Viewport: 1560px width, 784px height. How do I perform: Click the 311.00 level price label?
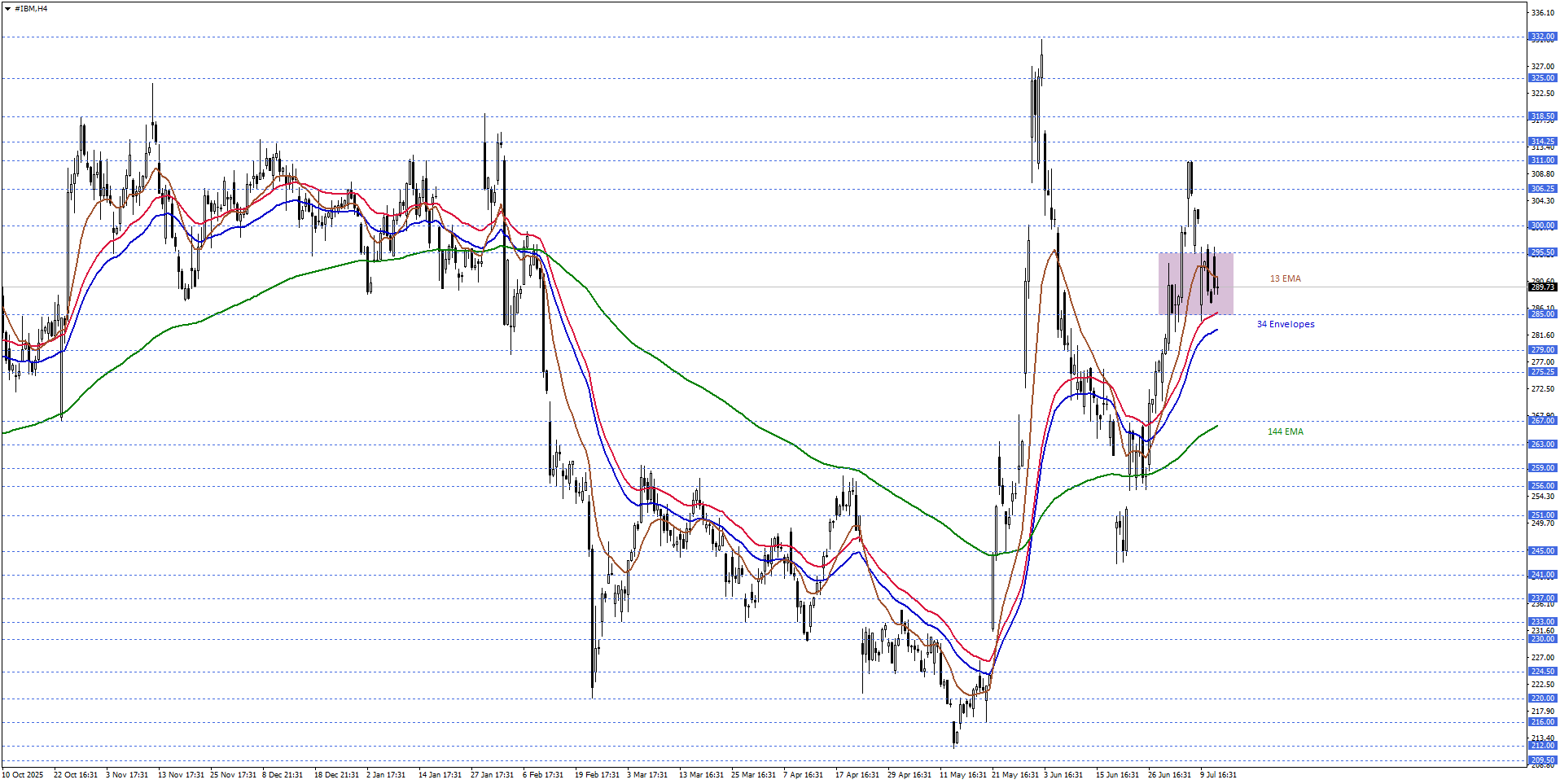[1542, 160]
